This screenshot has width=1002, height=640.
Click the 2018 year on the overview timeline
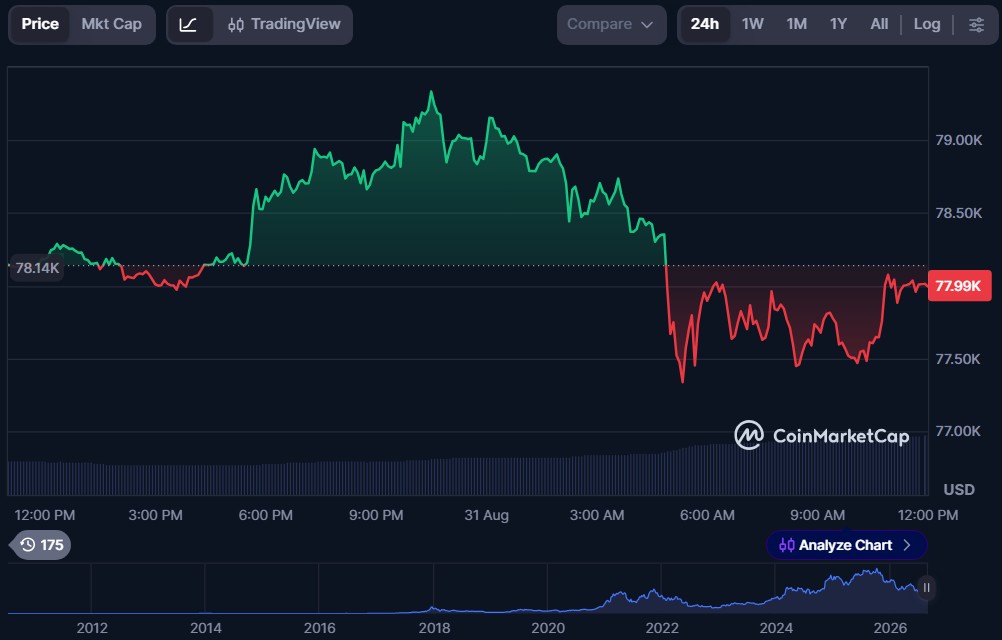click(435, 629)
